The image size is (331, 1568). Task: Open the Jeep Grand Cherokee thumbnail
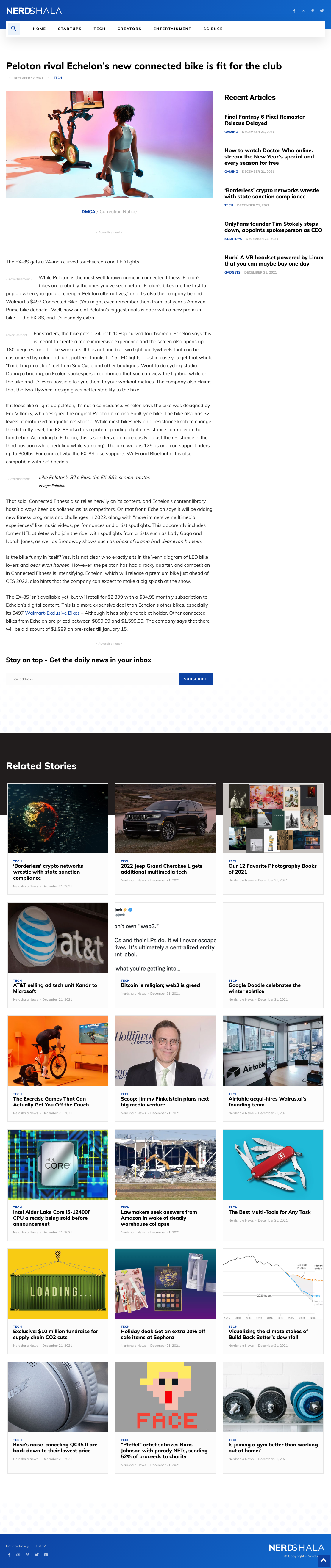point(165,818)
